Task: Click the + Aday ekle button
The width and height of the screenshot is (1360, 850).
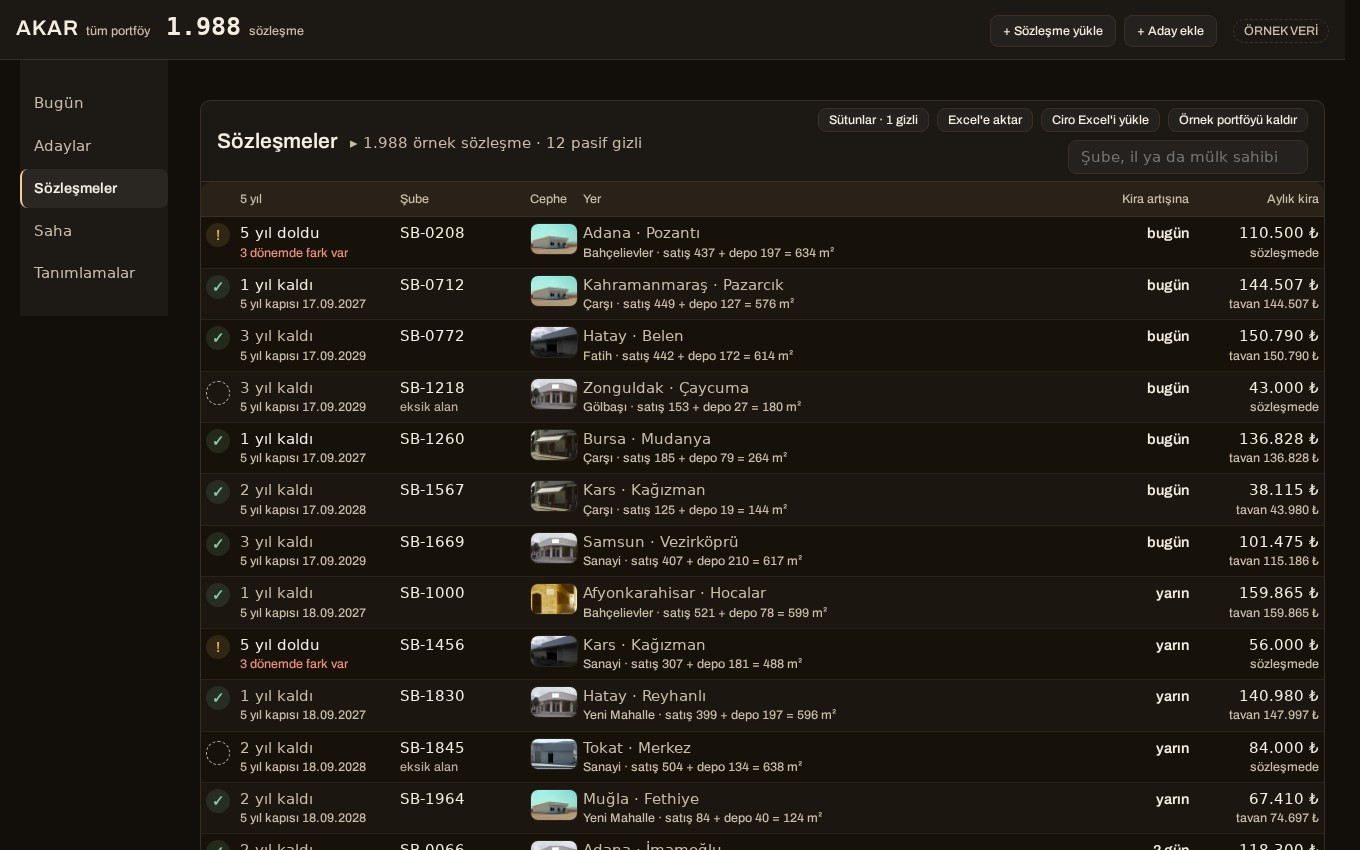Action: click(1170, 31)
